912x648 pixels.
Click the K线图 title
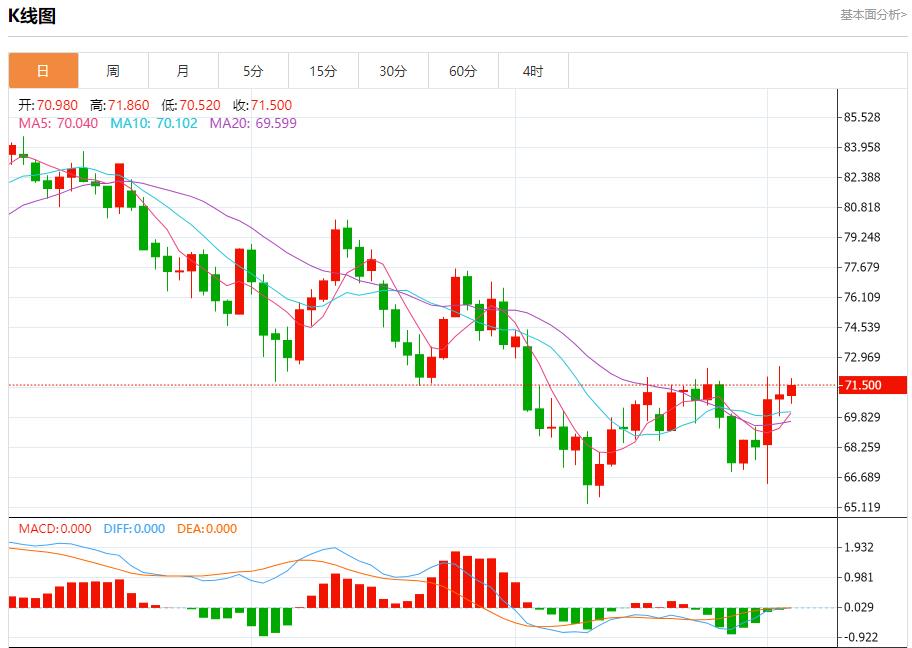coord(32,16)
